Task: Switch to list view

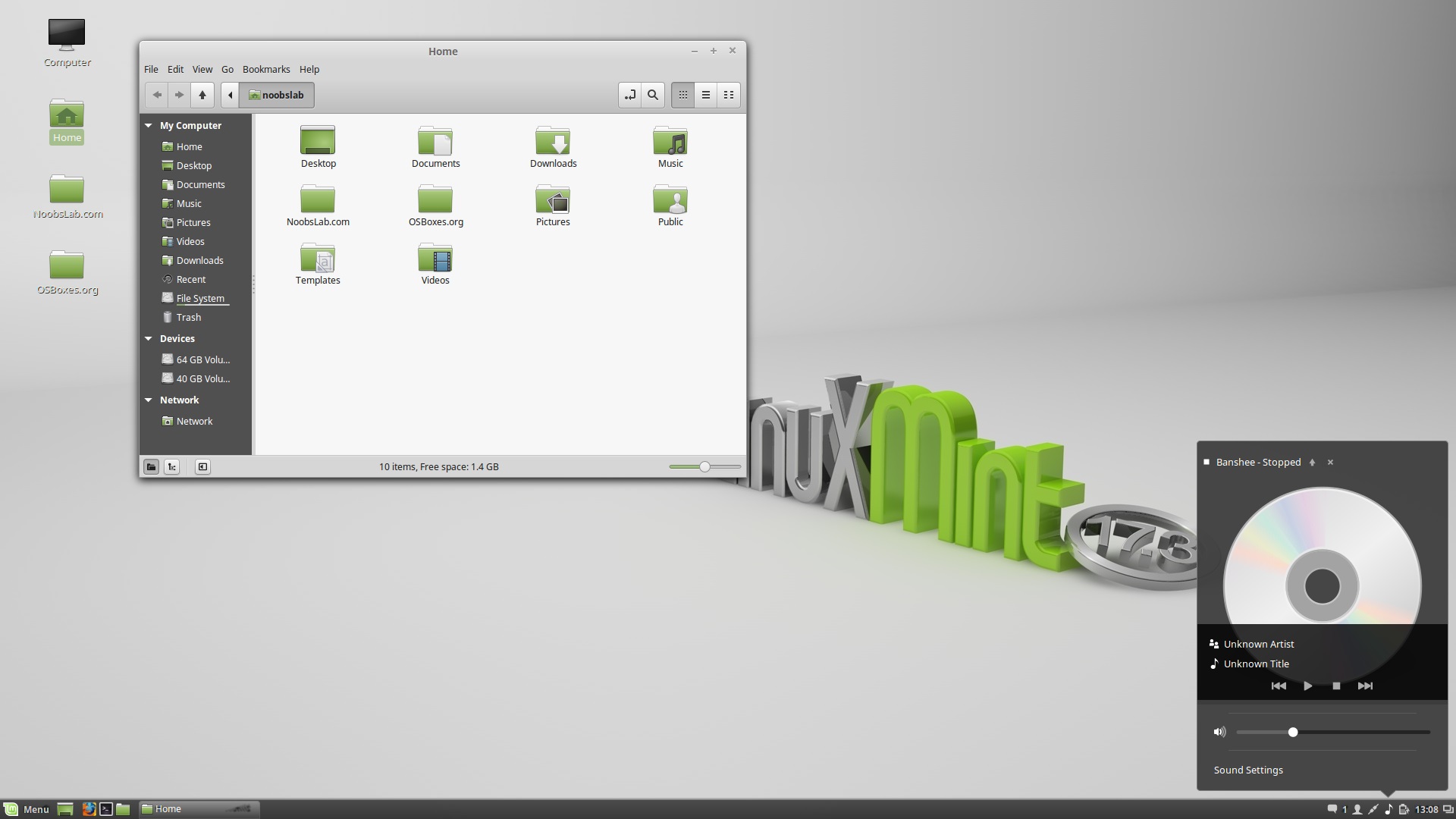Action: pyautogui.click(x=705, y=95)
